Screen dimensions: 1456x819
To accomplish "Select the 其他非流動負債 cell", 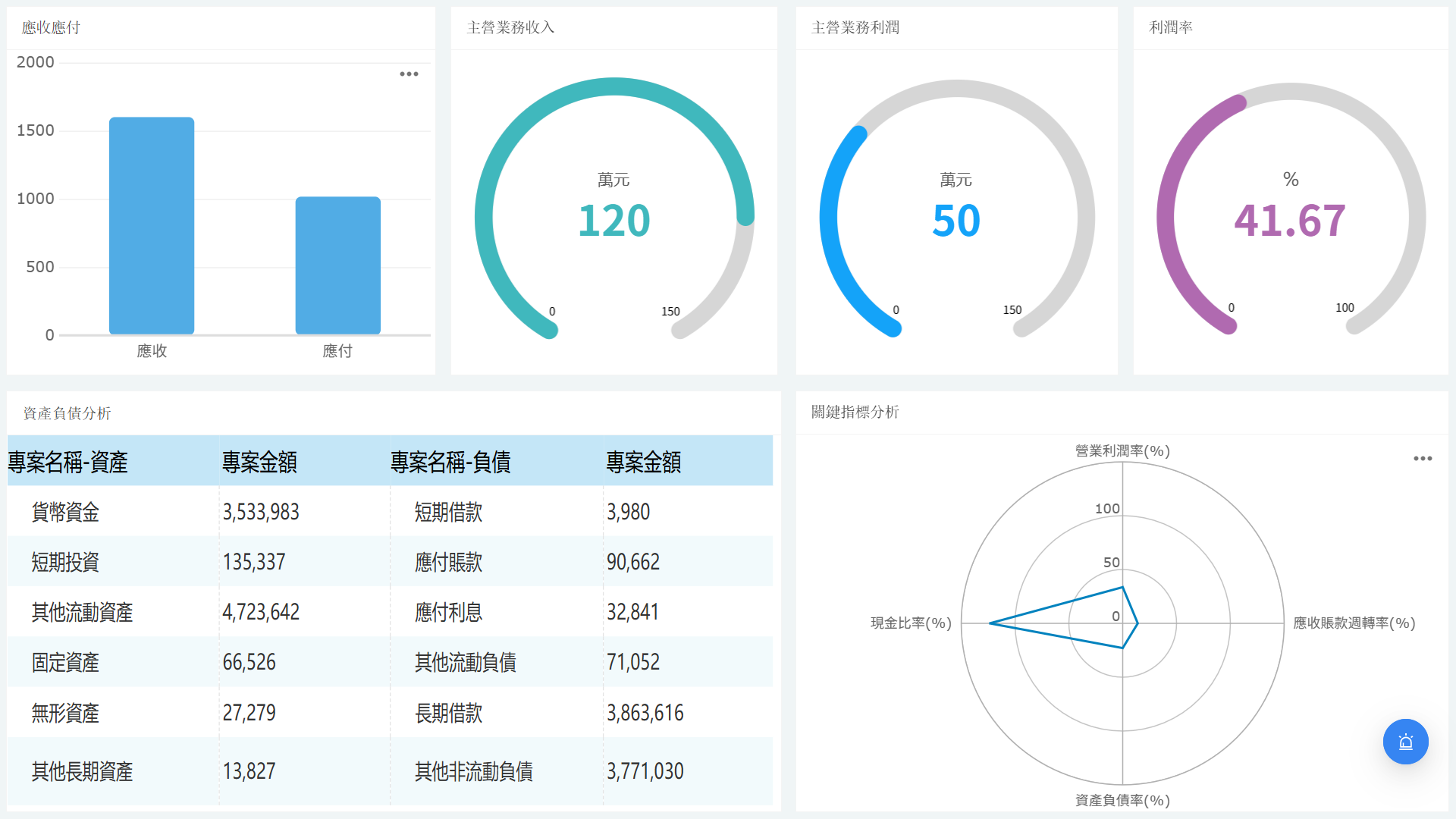I will 473,771.
